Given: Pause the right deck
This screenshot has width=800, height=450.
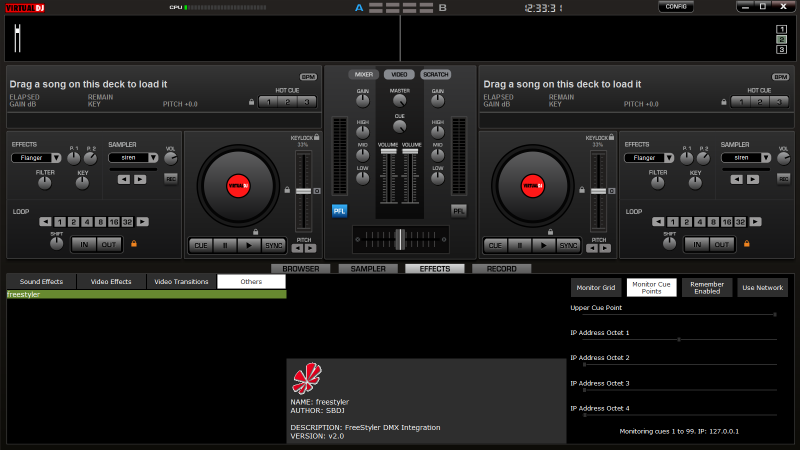Looking at the screenshot, I should [x=520, y=245].
